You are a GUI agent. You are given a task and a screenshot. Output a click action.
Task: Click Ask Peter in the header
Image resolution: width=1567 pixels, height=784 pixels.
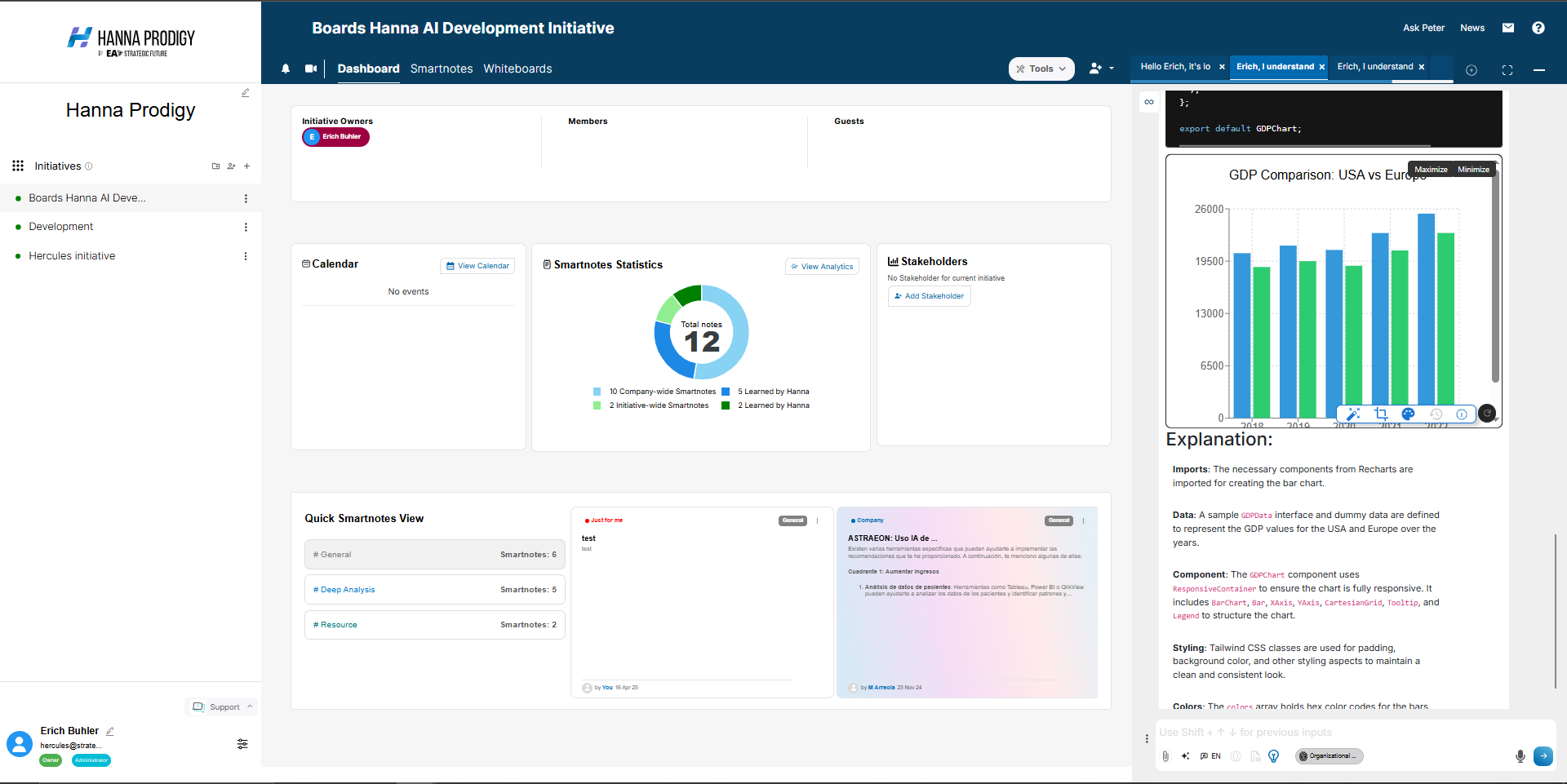tap(1423, 28)
